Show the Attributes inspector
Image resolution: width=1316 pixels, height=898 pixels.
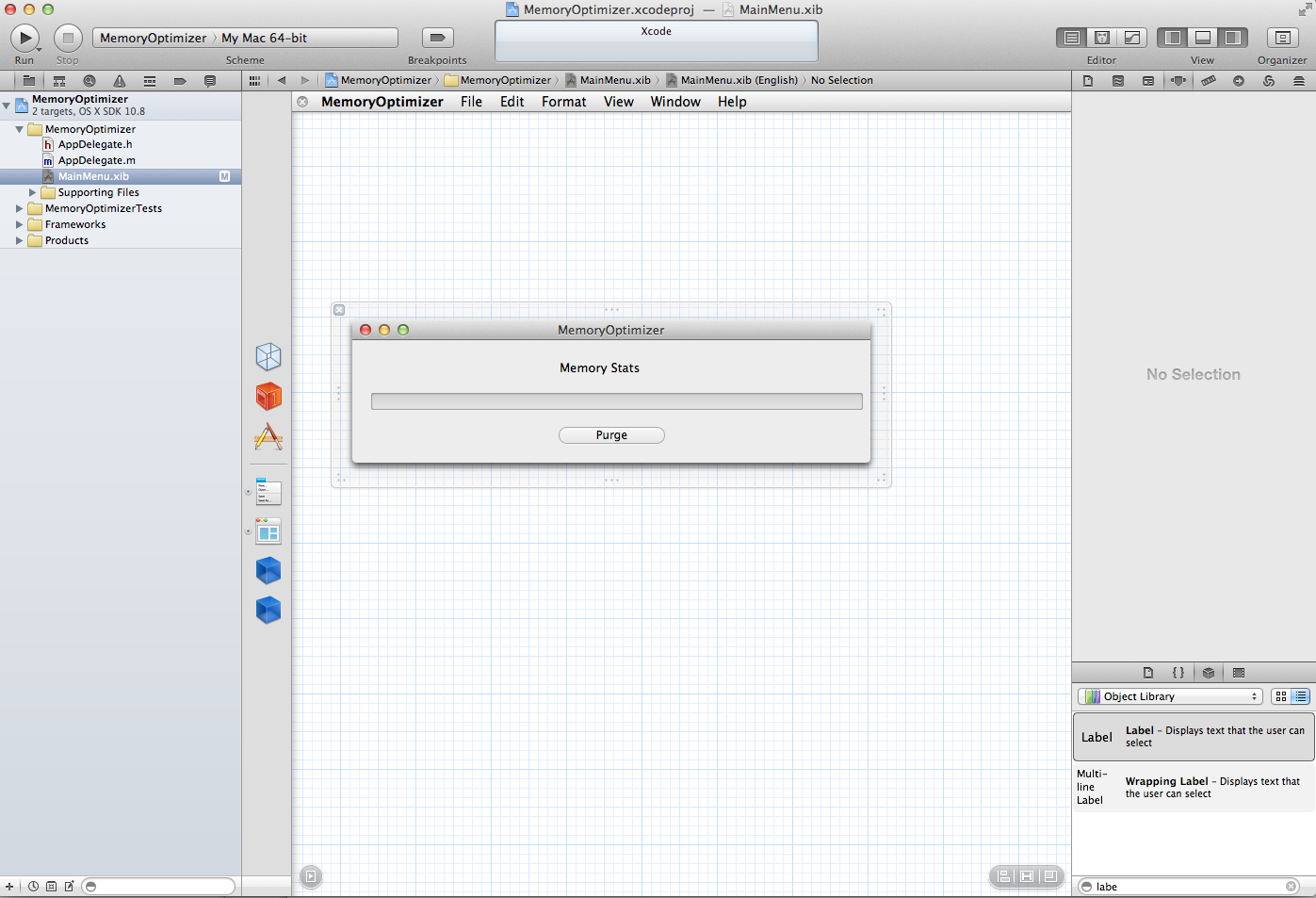(1178, 81)
